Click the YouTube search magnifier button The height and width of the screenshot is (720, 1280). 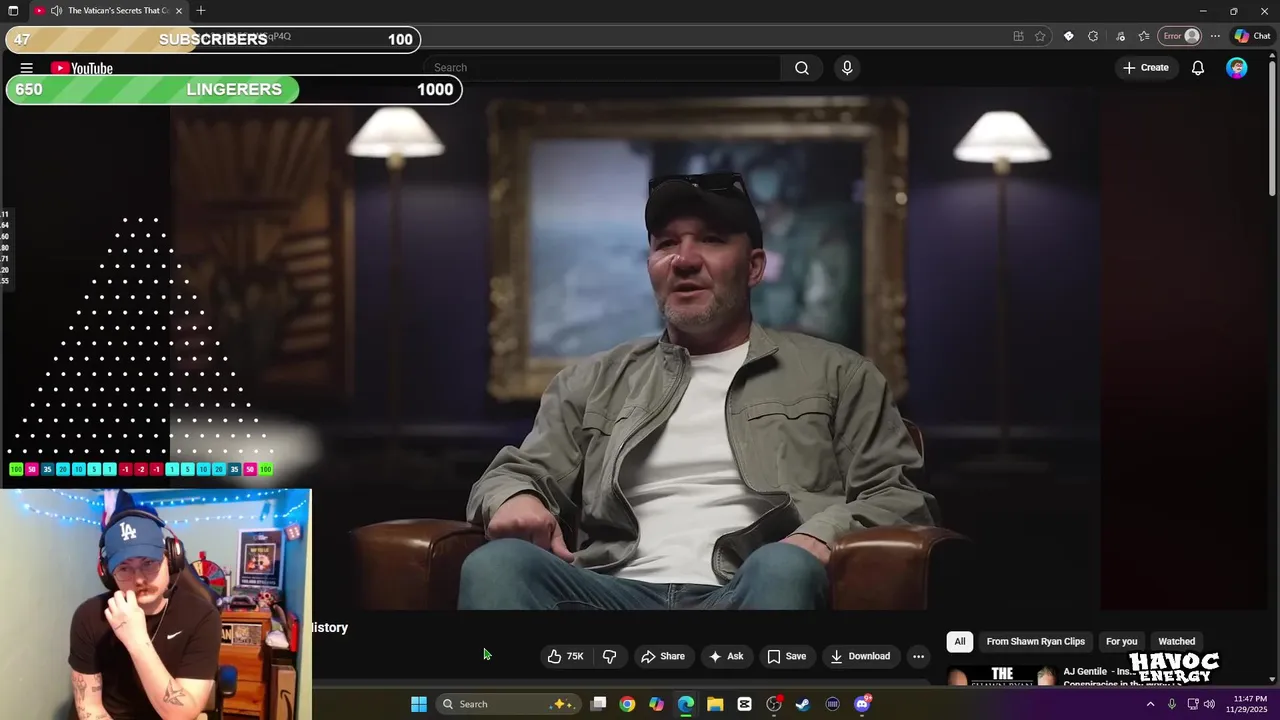click(802, 68)
